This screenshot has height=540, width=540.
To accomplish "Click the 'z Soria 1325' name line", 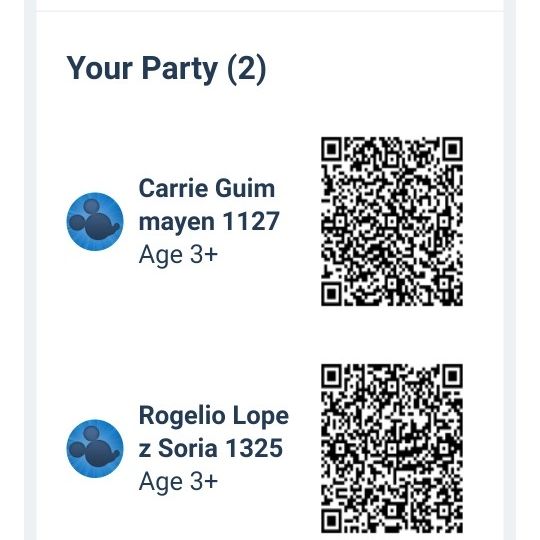I will click(210, 448).
